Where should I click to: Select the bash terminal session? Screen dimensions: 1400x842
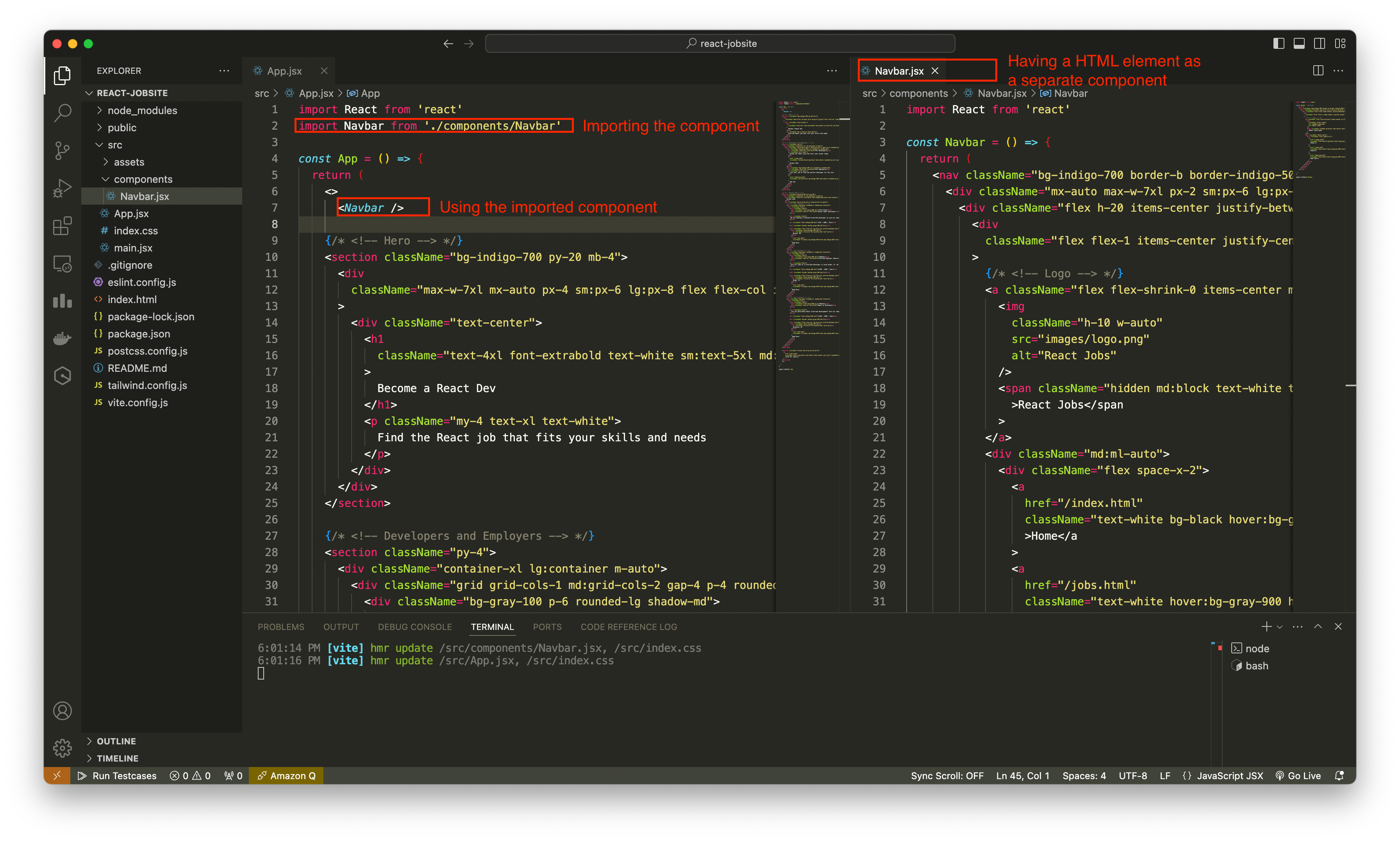1250,665
